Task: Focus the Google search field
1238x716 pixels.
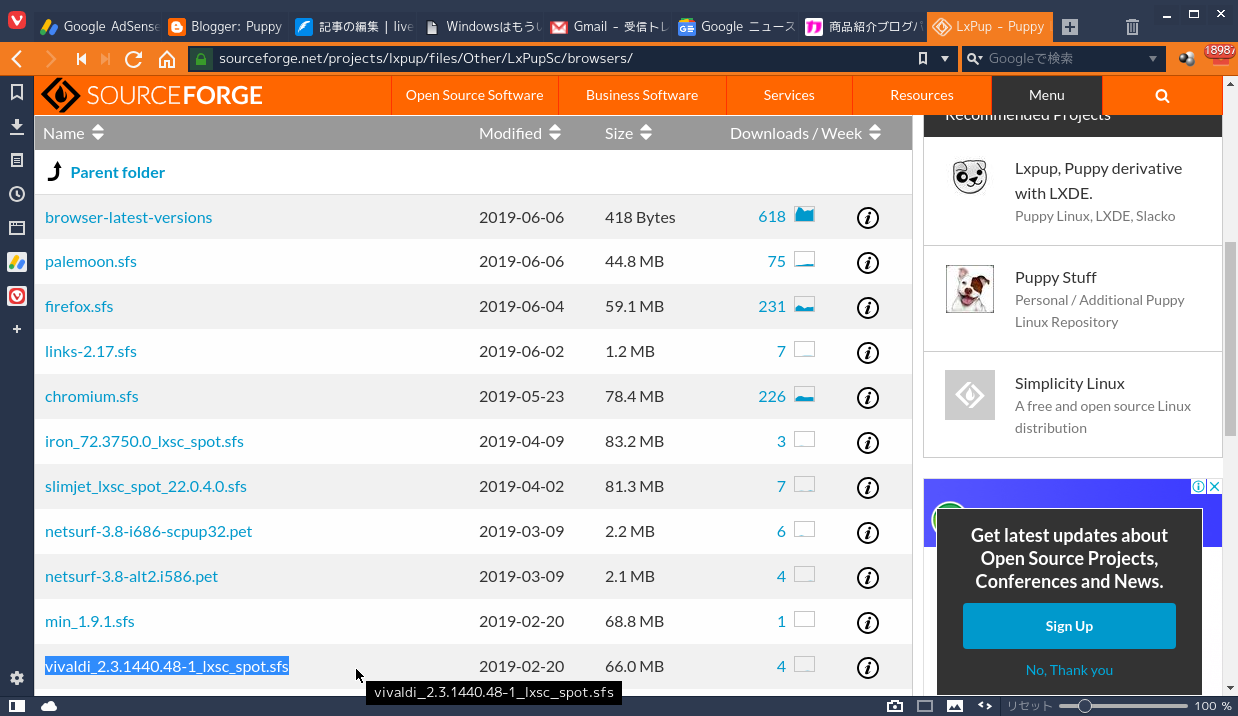Action: pyautogui.click(x=1063, y=59)
